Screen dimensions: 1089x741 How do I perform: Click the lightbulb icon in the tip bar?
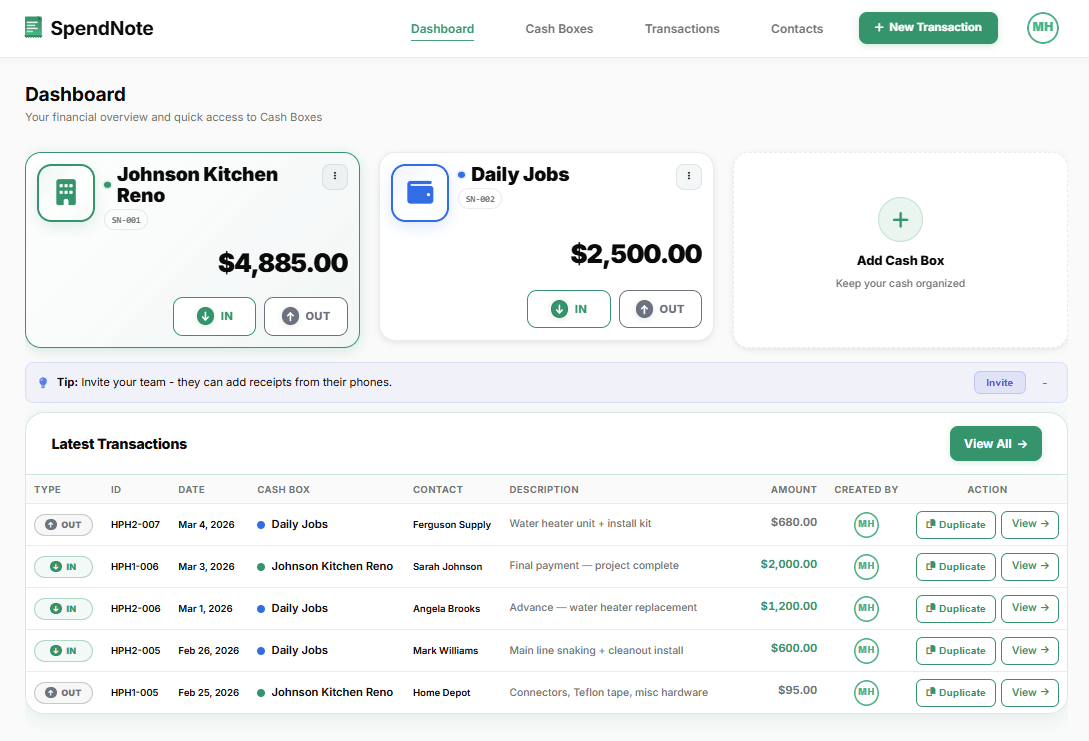(x=42, y=382)
